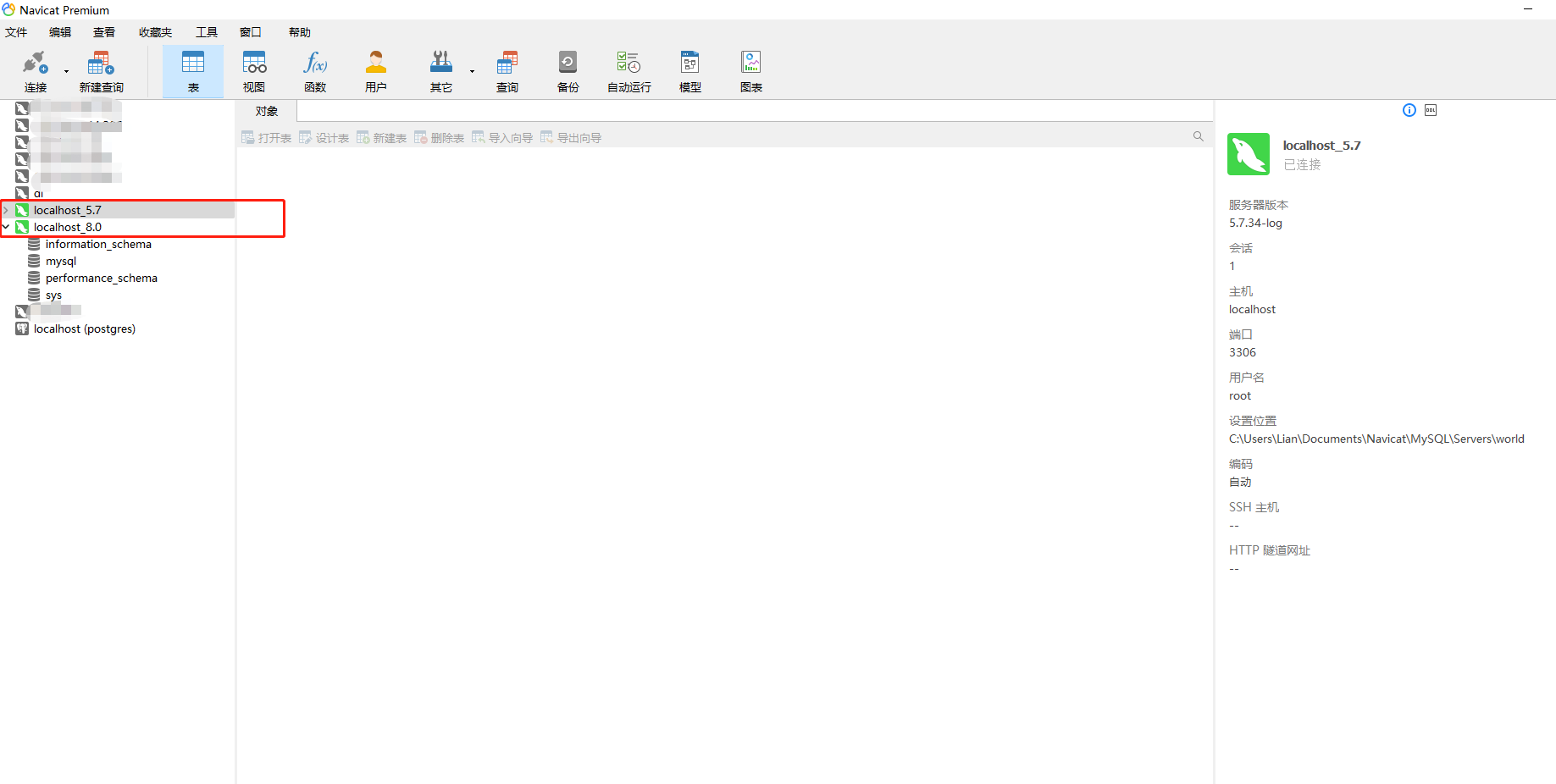
Task: Select localhost (postgres) connection
Action: click(85, 329)
